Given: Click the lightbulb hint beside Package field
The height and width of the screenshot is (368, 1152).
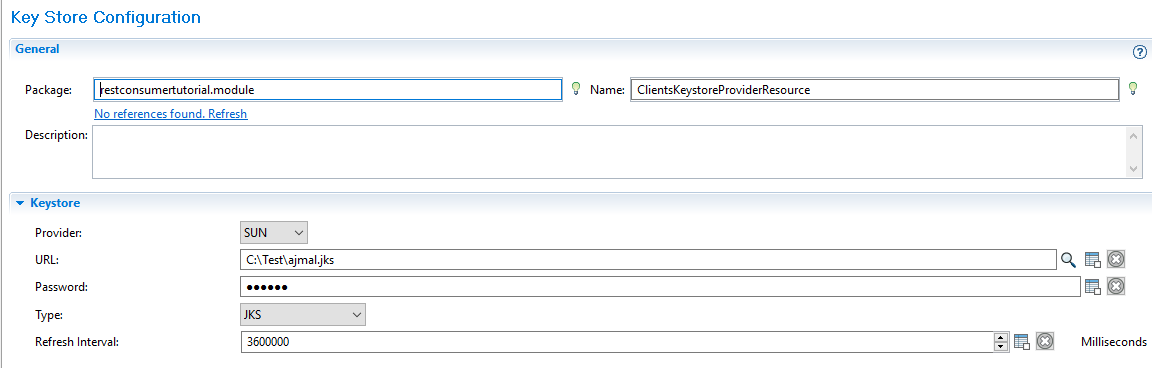Looking at the screenshot, I should [576, 90].
